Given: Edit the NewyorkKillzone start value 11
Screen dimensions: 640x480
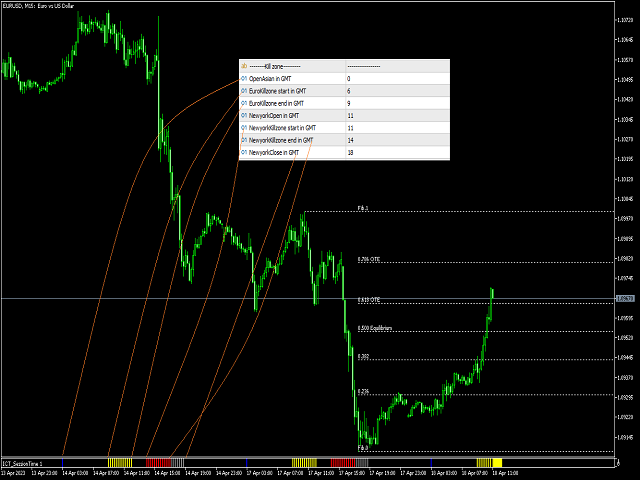Looking at the screenshot, I should pyautogui.click(x=398, y=128).
